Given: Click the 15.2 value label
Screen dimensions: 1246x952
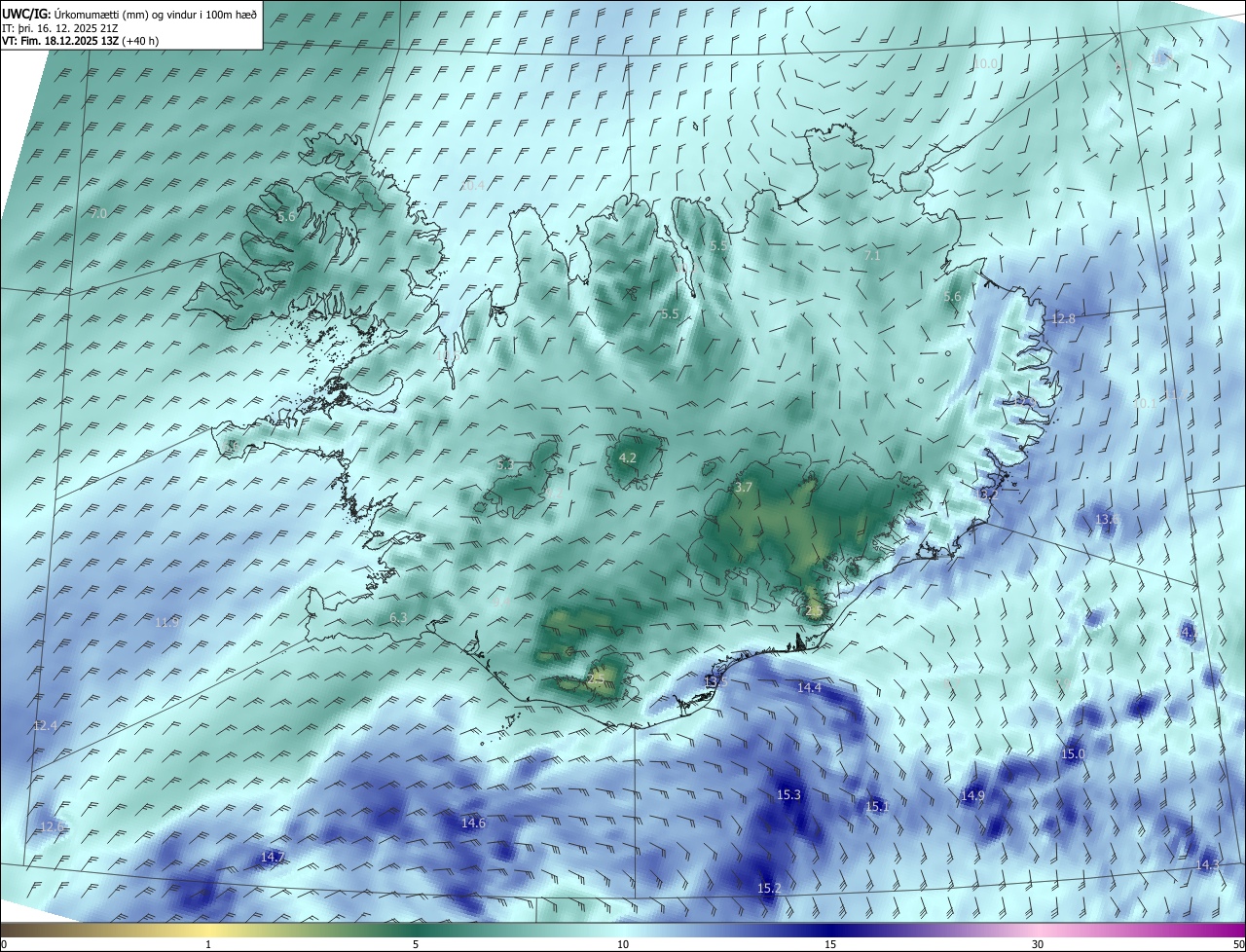Looking at the screenshot, I should click(x=769, y=889).
